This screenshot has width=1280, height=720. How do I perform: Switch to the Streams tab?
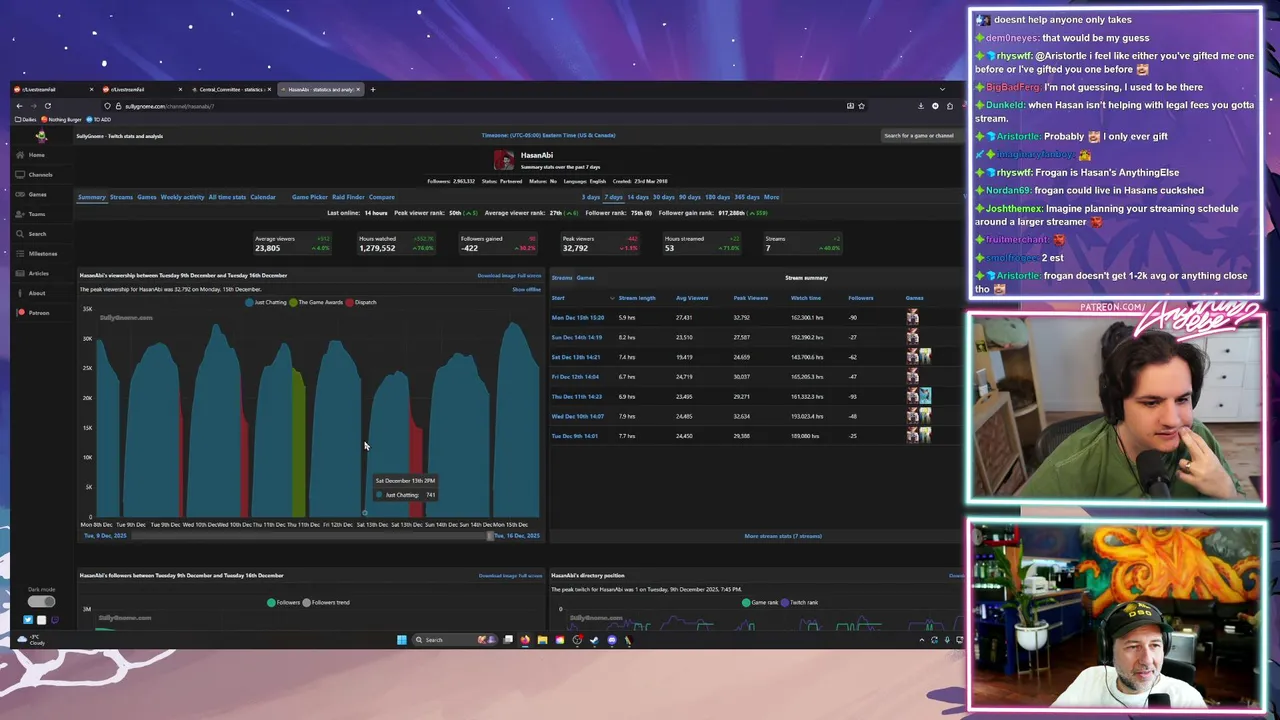pyautogui.click(x=121, y=197)
